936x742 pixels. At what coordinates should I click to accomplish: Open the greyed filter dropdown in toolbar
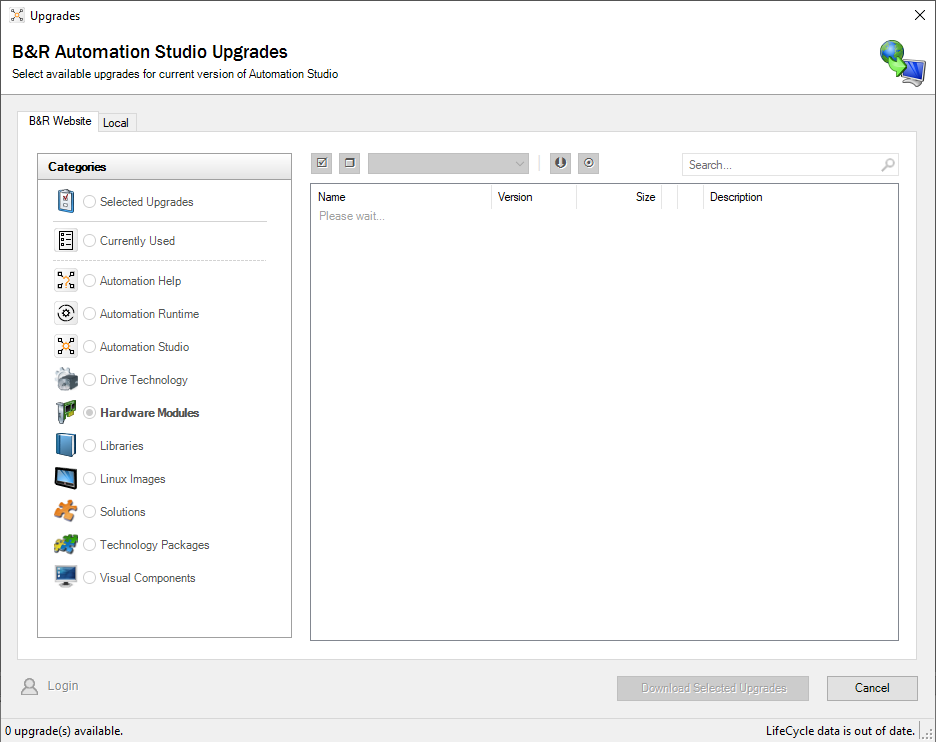[x=448, y=163]
